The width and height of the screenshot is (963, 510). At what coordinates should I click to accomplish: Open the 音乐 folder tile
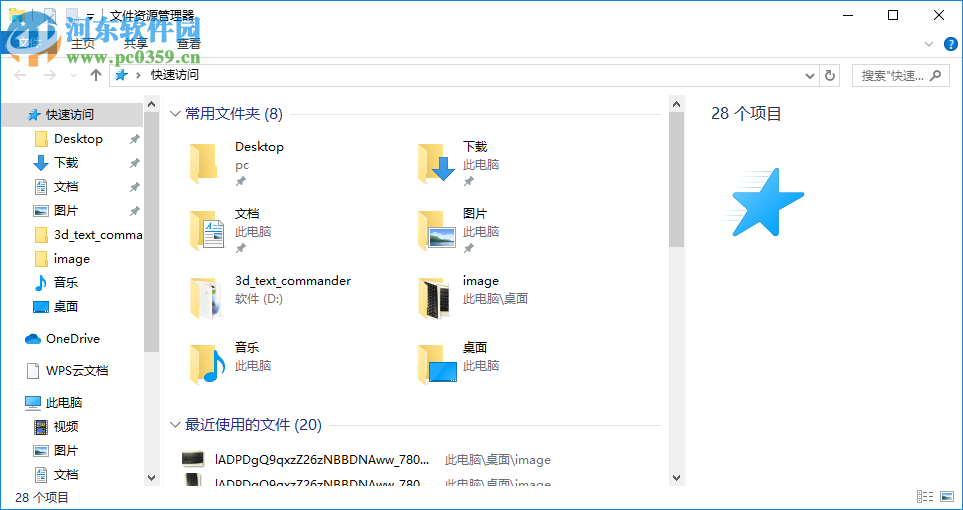click(x=231, y=364)
